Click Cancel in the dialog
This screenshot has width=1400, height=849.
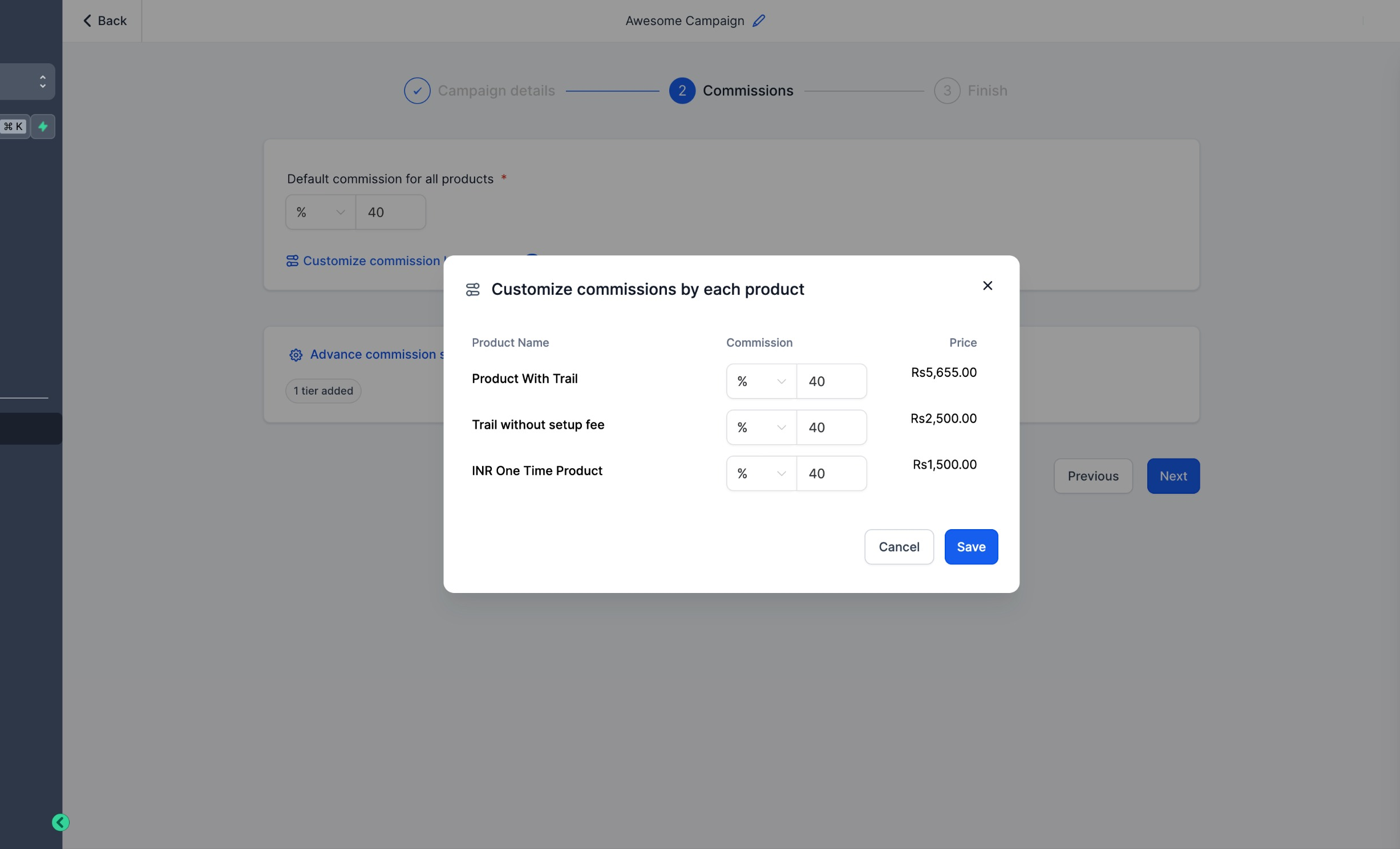pyautogui.click(x=899, y=547)
